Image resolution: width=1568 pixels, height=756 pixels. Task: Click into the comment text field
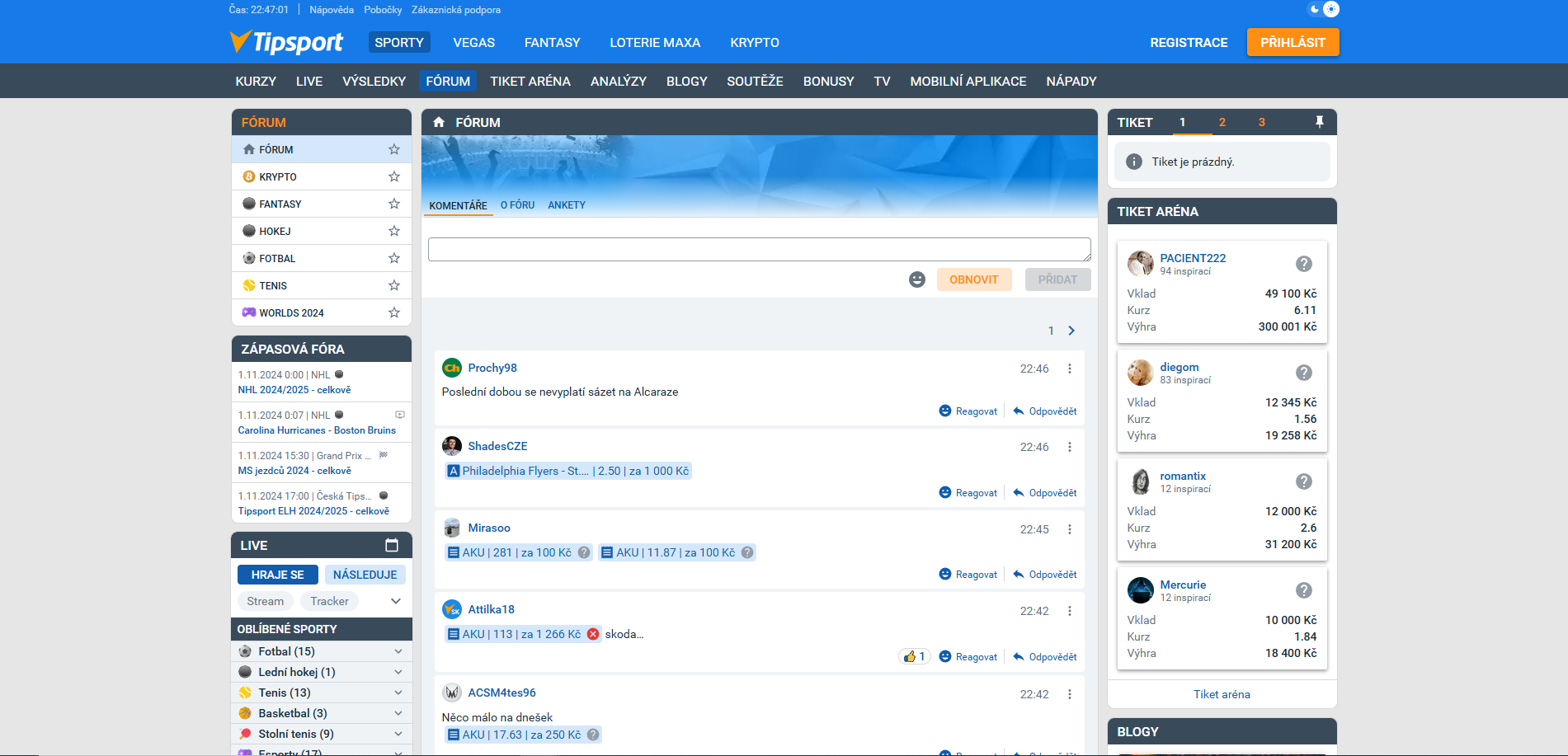click(x=759, y=249)
